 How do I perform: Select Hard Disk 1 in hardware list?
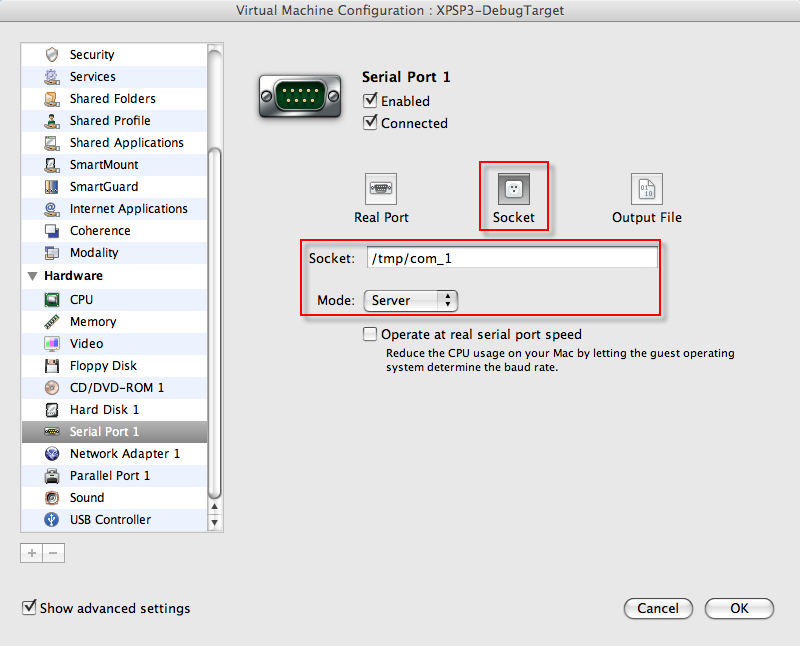[x=104, y=410]
